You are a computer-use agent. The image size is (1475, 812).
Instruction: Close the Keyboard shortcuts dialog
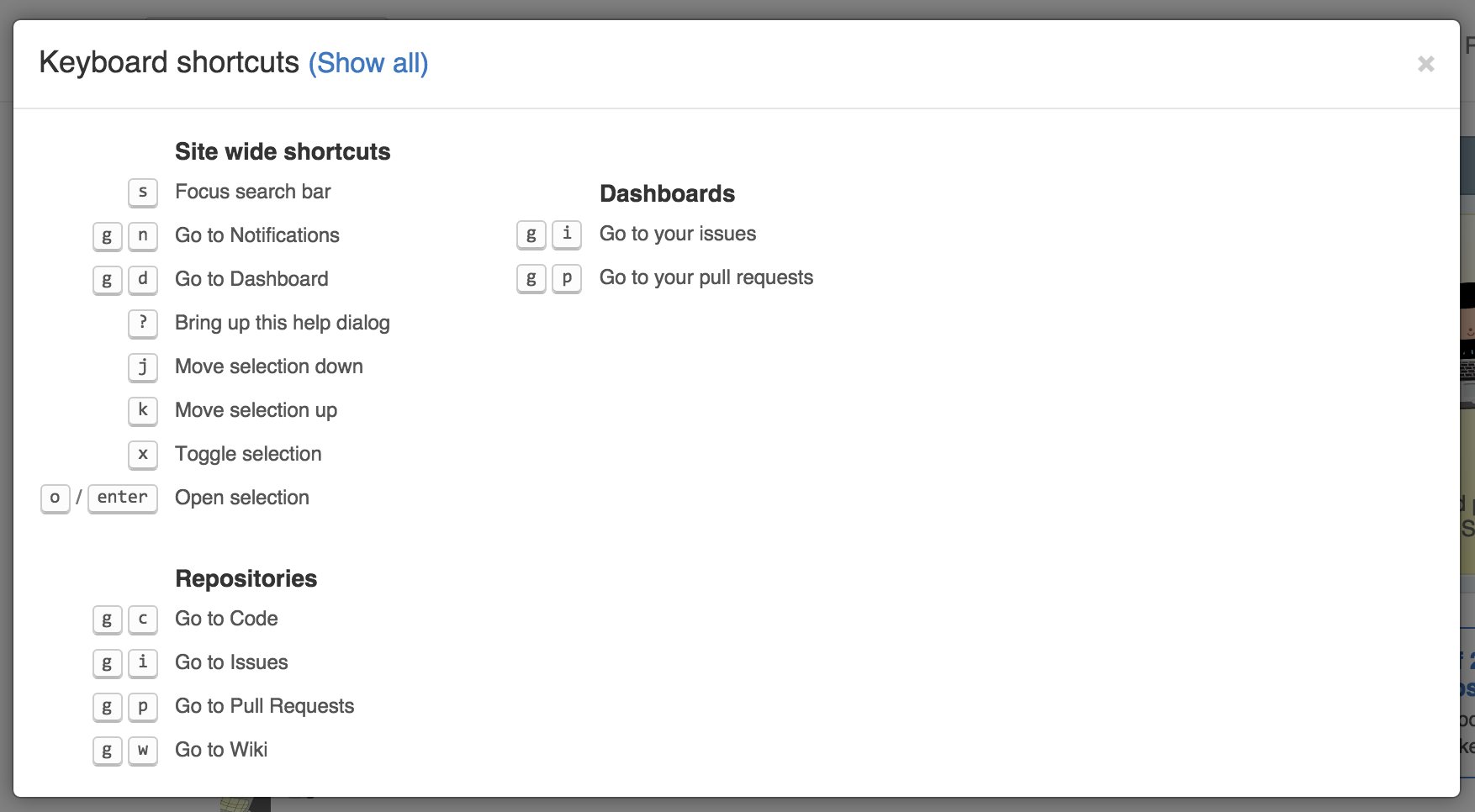[x=1425, y=64]
